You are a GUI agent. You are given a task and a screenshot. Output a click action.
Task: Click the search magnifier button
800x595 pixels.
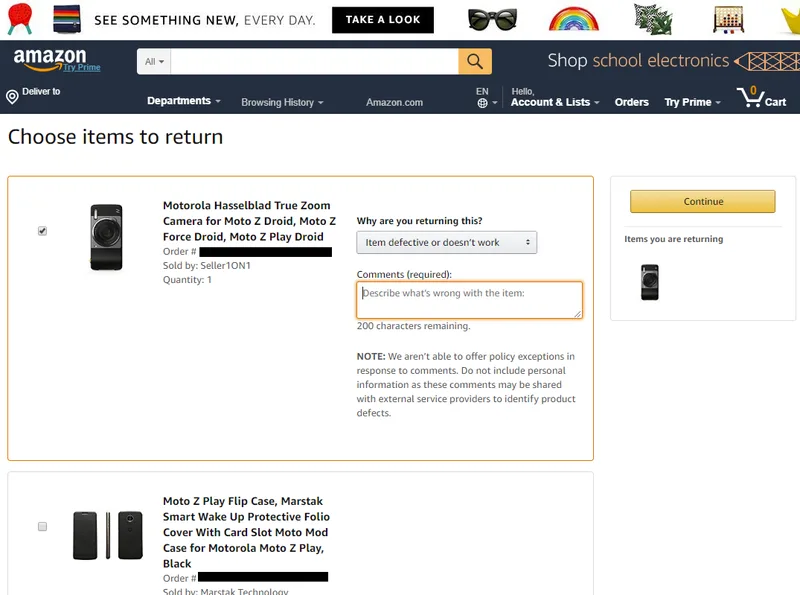(475, 61)
